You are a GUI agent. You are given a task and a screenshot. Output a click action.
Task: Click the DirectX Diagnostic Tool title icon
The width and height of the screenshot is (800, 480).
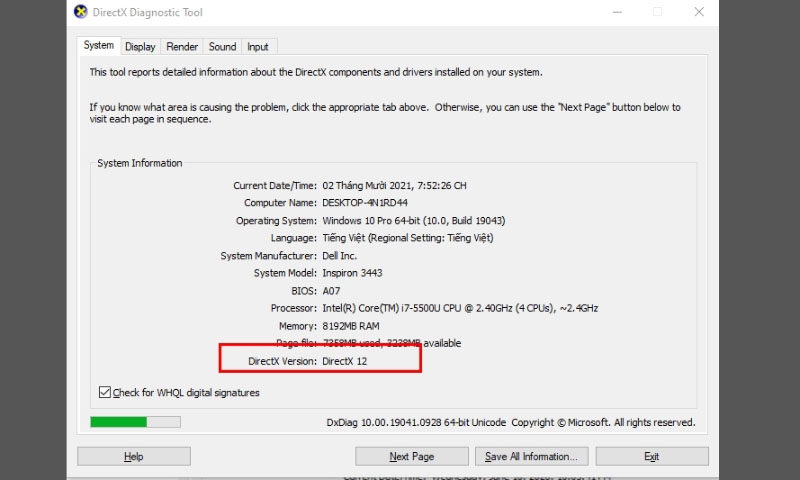pyautogui.click(x=81, y=12)
